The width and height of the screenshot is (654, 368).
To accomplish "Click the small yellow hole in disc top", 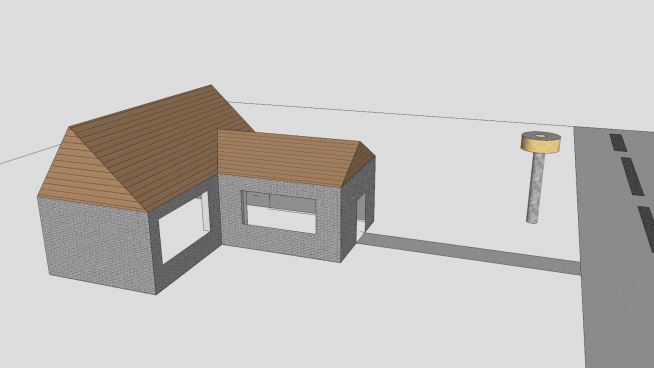I will pos(541,136).
